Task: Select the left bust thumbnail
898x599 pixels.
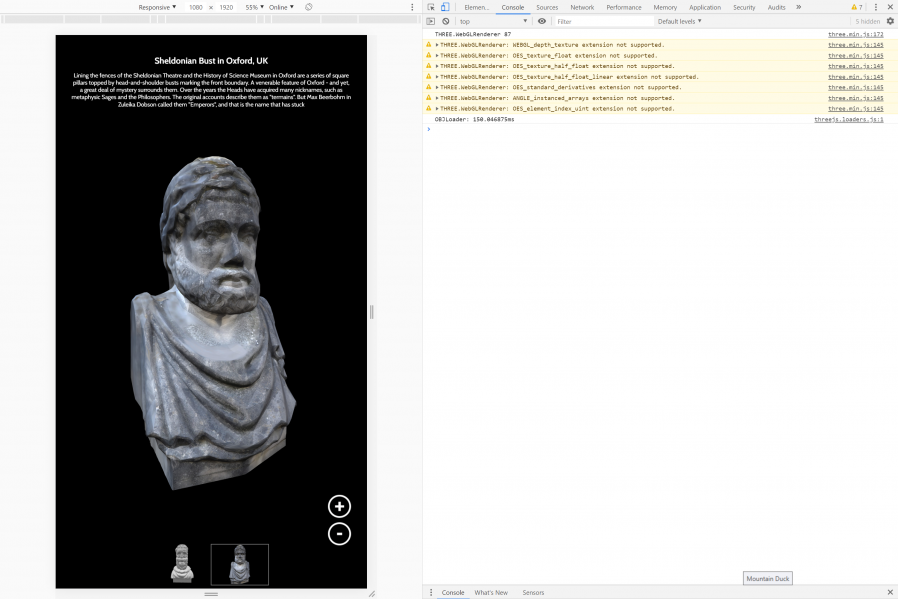Action: 182,564
